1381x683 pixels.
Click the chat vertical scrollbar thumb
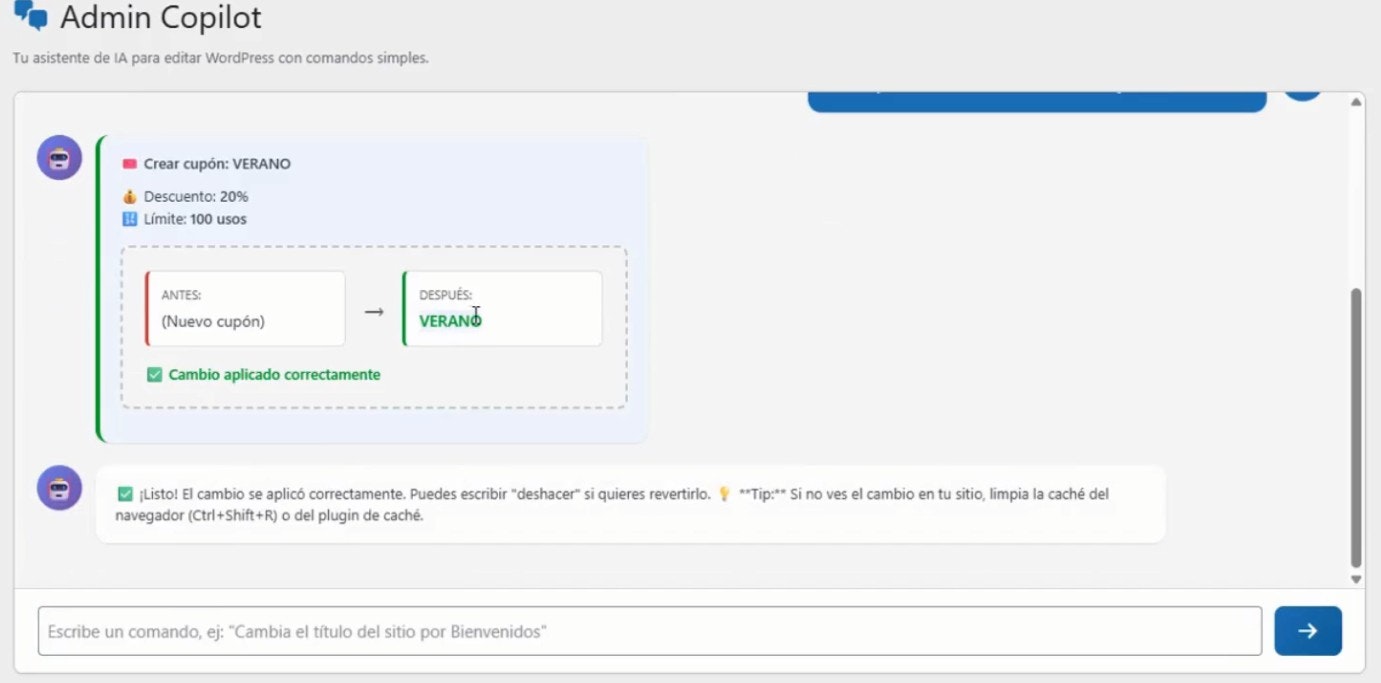tap(1356, 428)
